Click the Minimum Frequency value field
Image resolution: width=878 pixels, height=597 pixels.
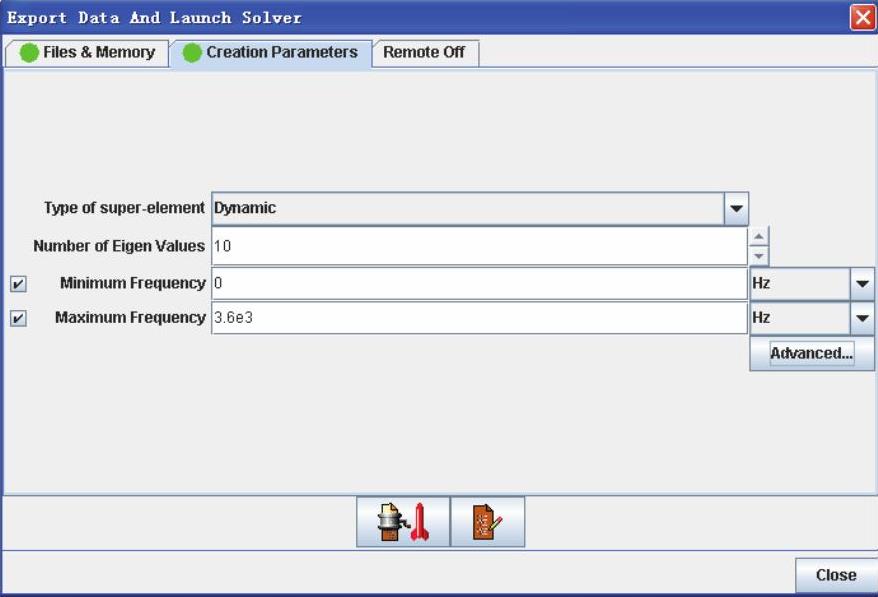pyautogui.click(x=478, y=284)
